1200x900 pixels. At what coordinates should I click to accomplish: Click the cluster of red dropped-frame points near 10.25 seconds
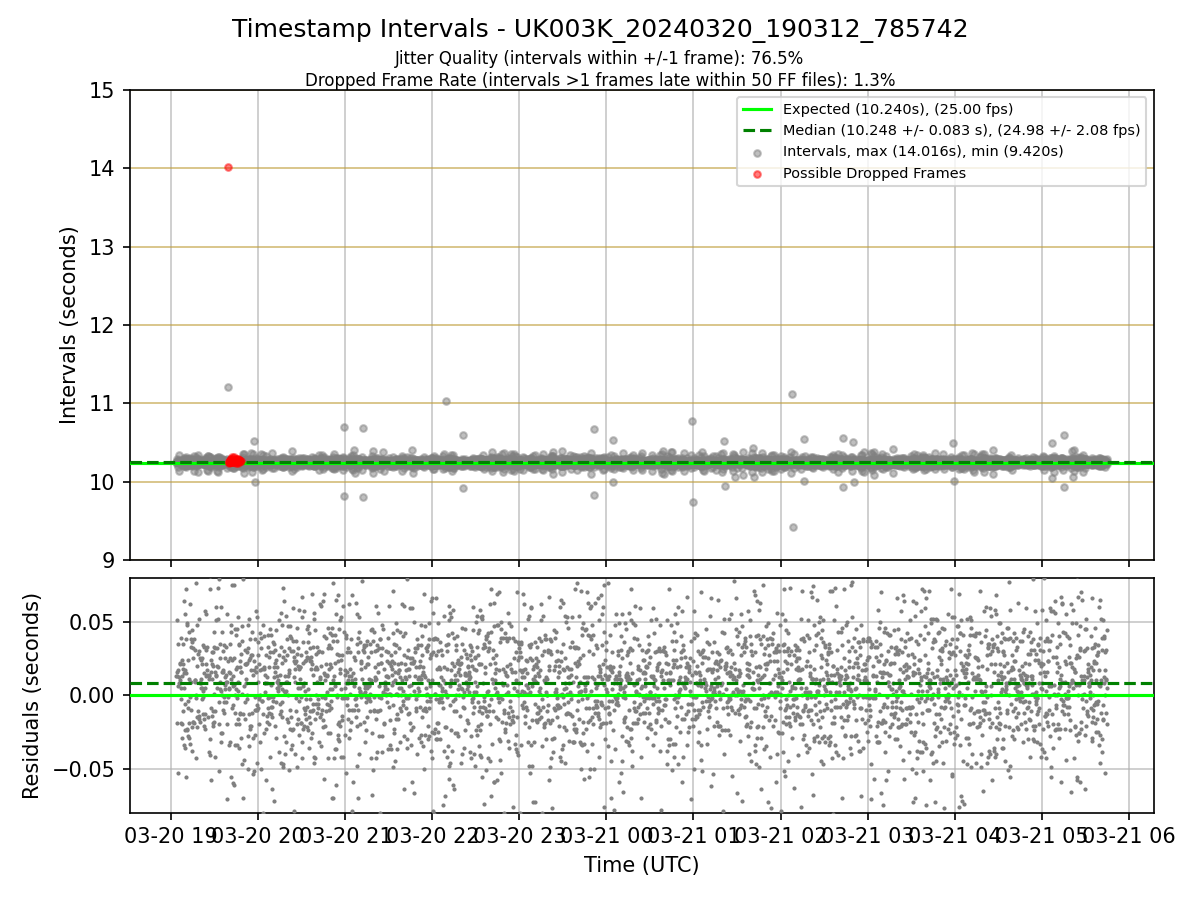234,461
